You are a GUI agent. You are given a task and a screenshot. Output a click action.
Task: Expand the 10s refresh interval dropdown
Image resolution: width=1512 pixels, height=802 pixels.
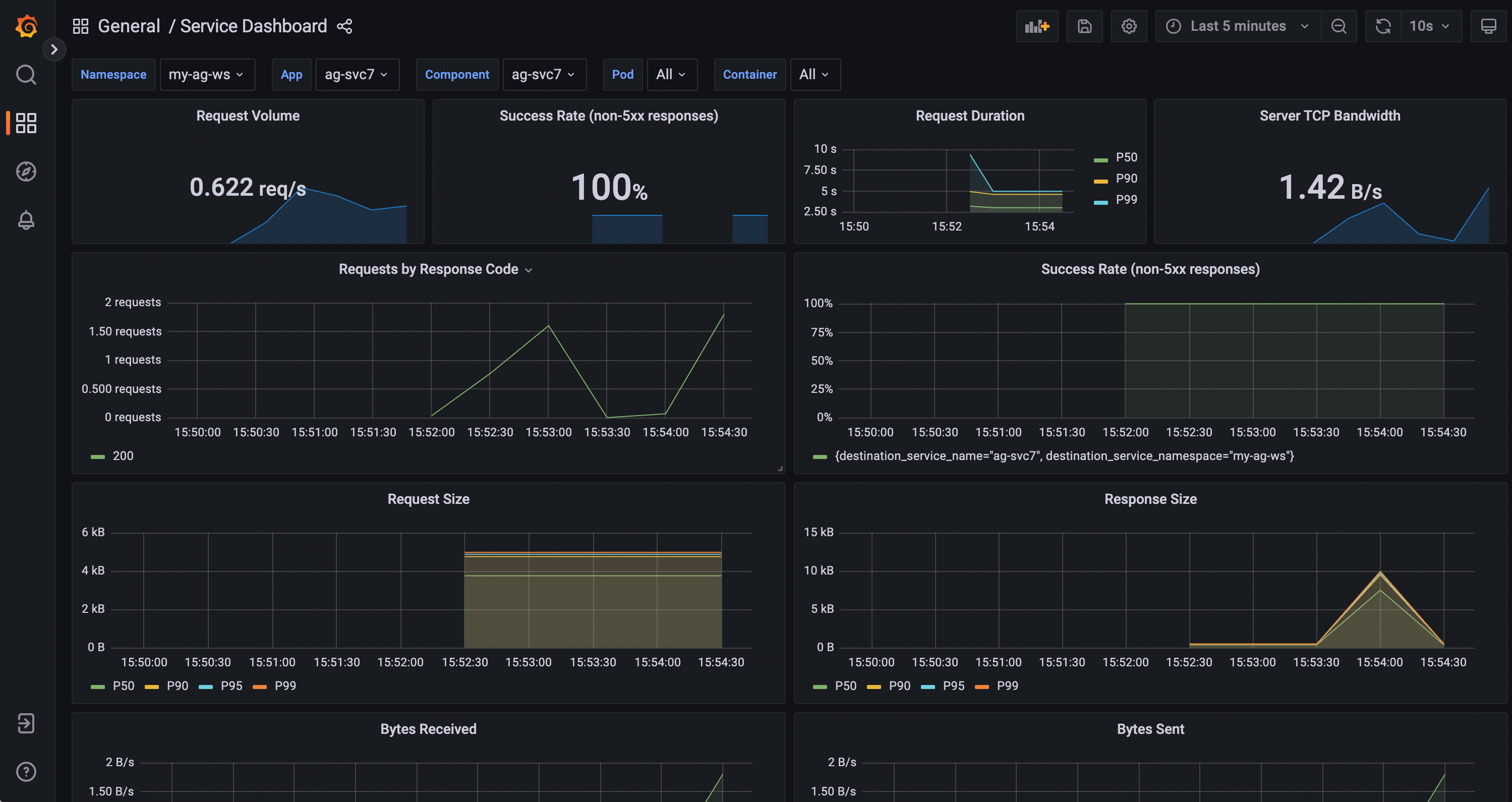pyautogui.click(x=1430, y=26)
